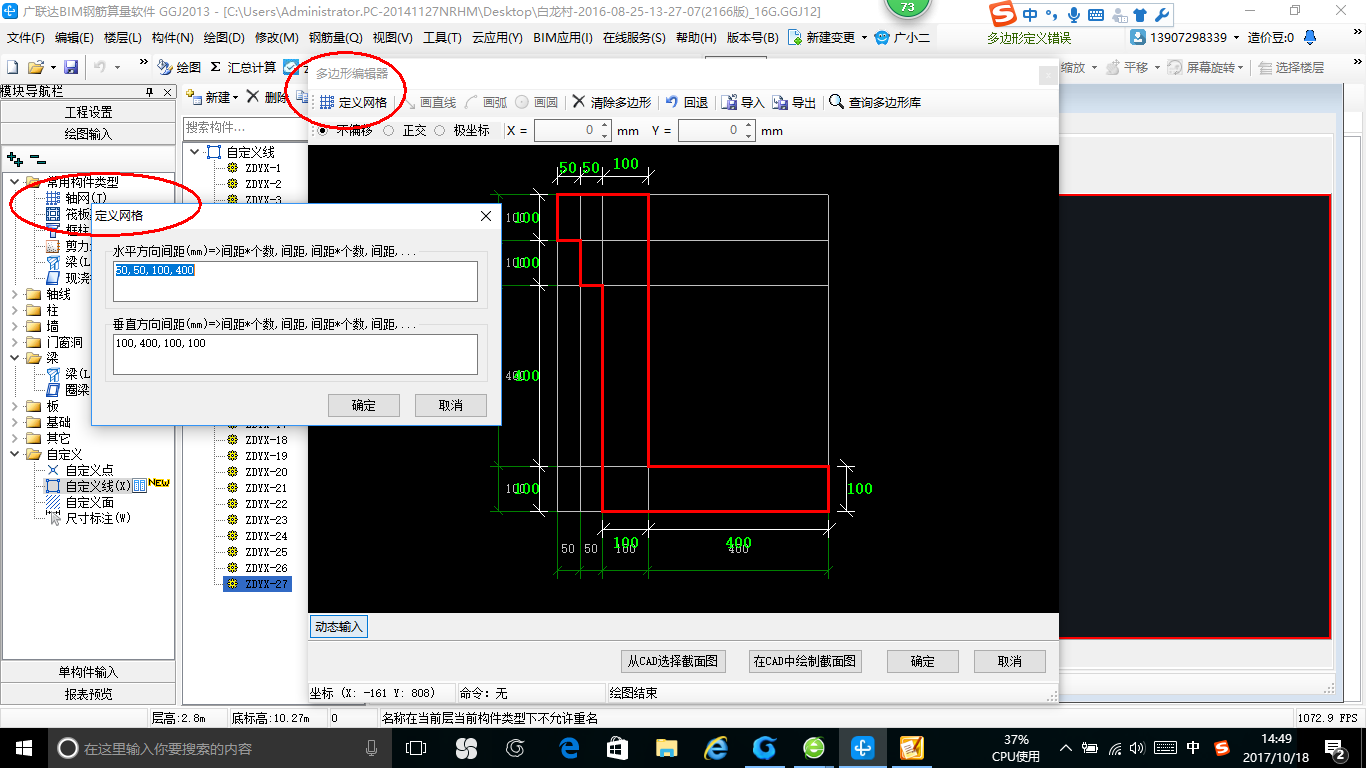Click the New file icon in main toolbar
The image size is (1366, 768).
click(12, 67)
